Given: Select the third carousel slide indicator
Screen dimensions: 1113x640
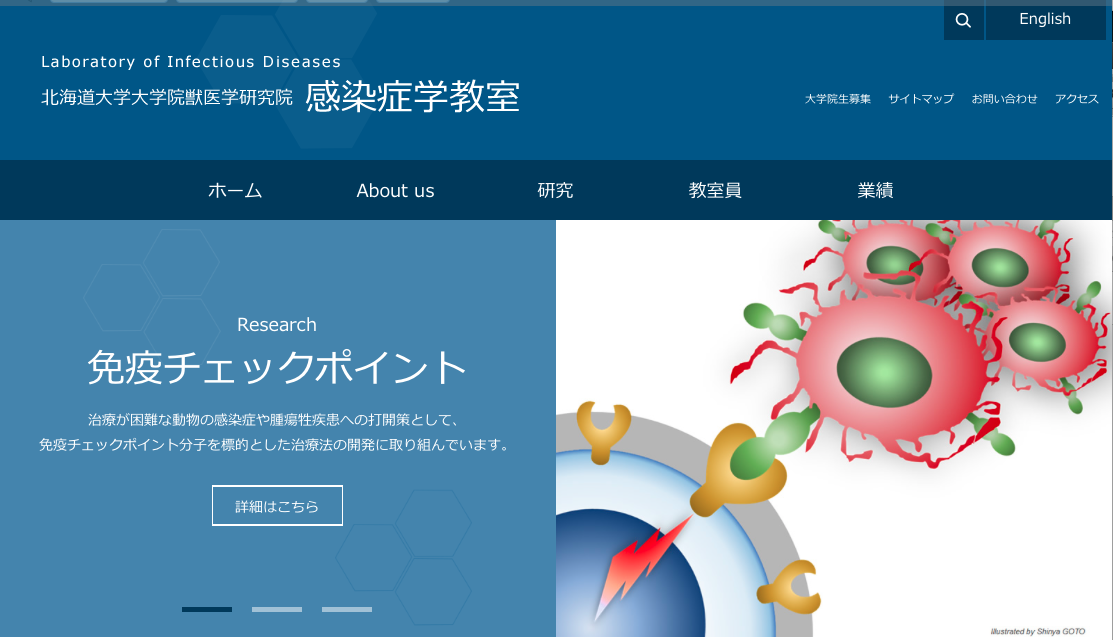Looking at the screenshot, I should tap(347, 609).
